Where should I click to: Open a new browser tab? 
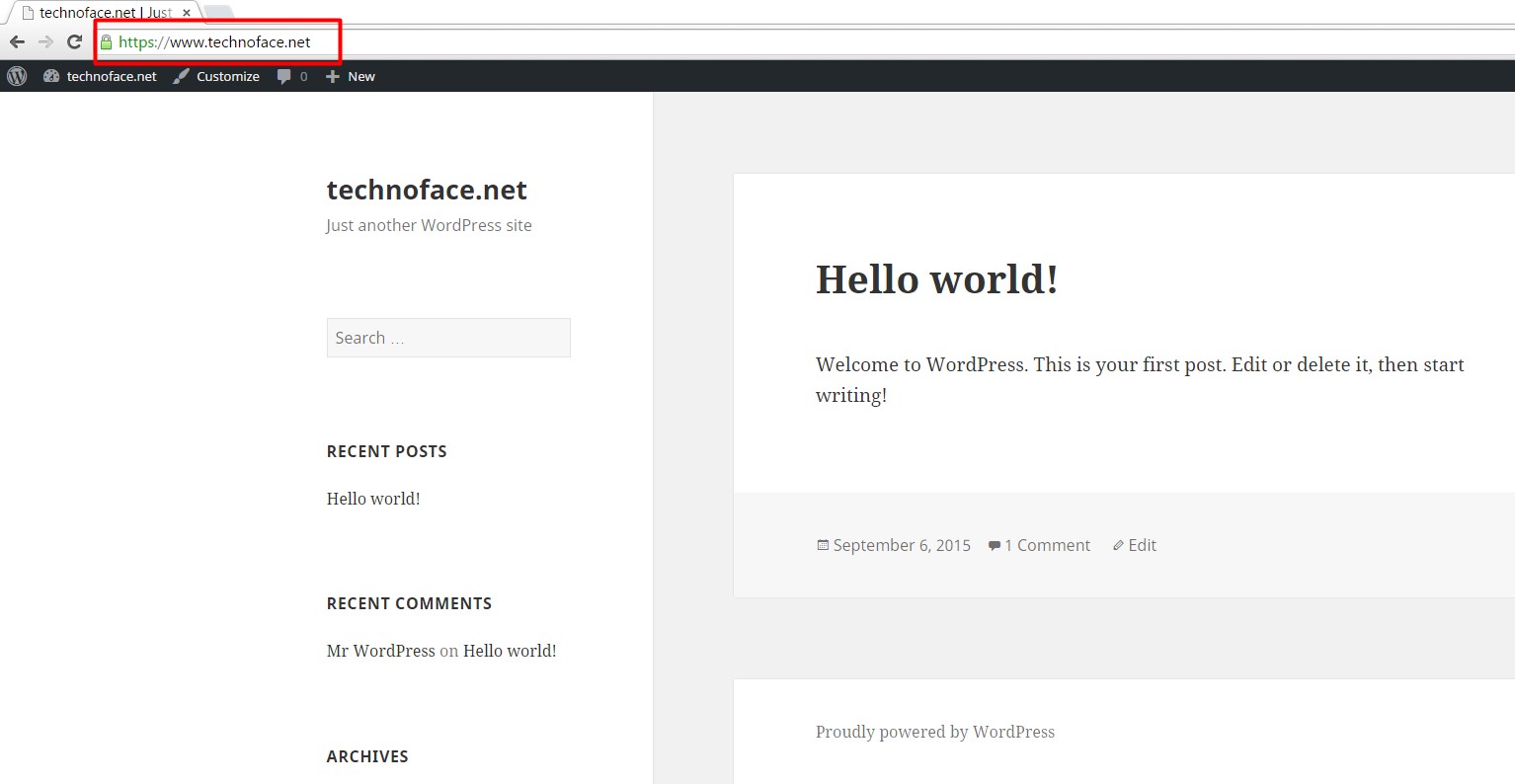[218, 13]
